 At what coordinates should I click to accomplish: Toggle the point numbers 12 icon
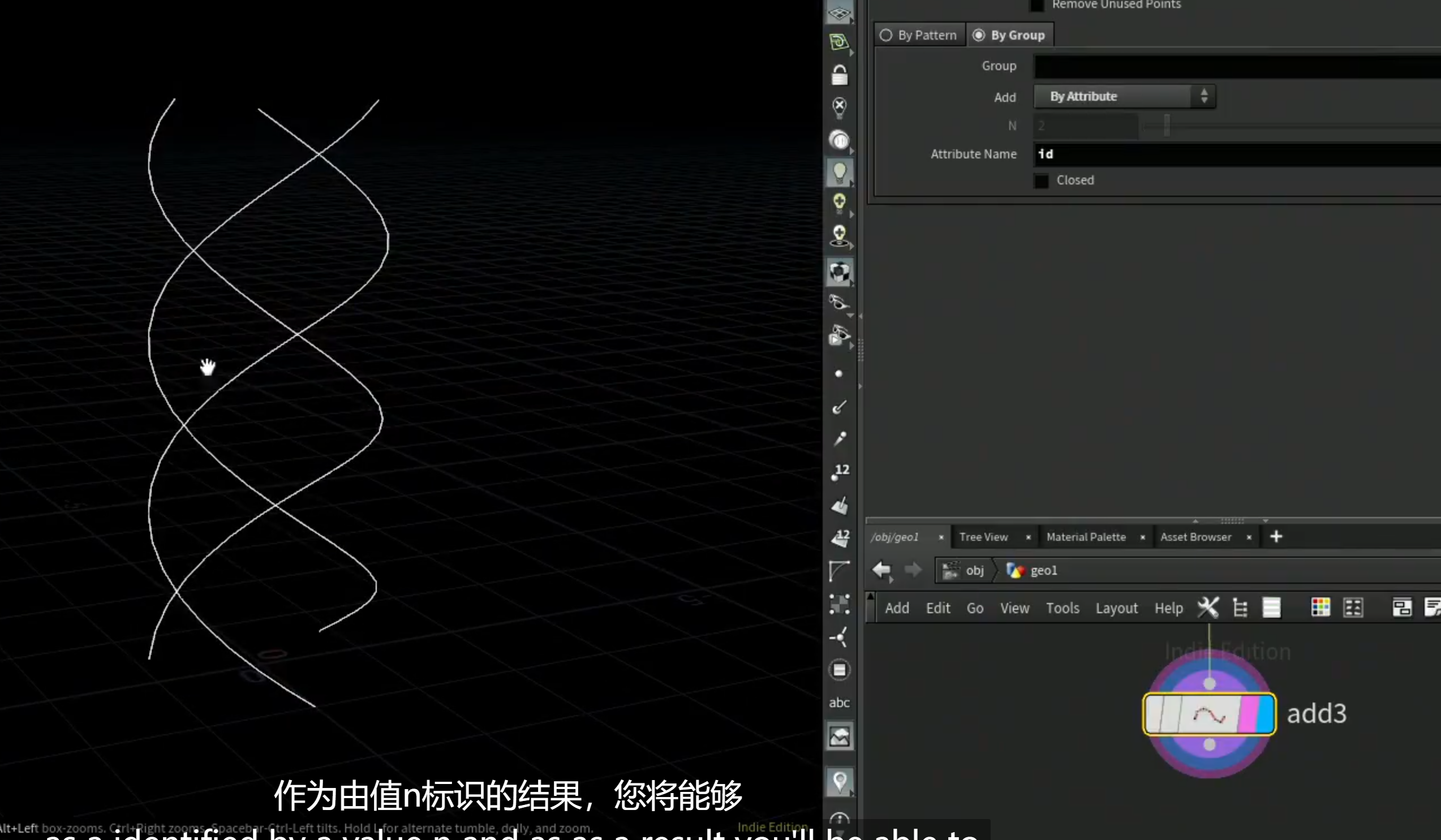(x=839, y=472)
